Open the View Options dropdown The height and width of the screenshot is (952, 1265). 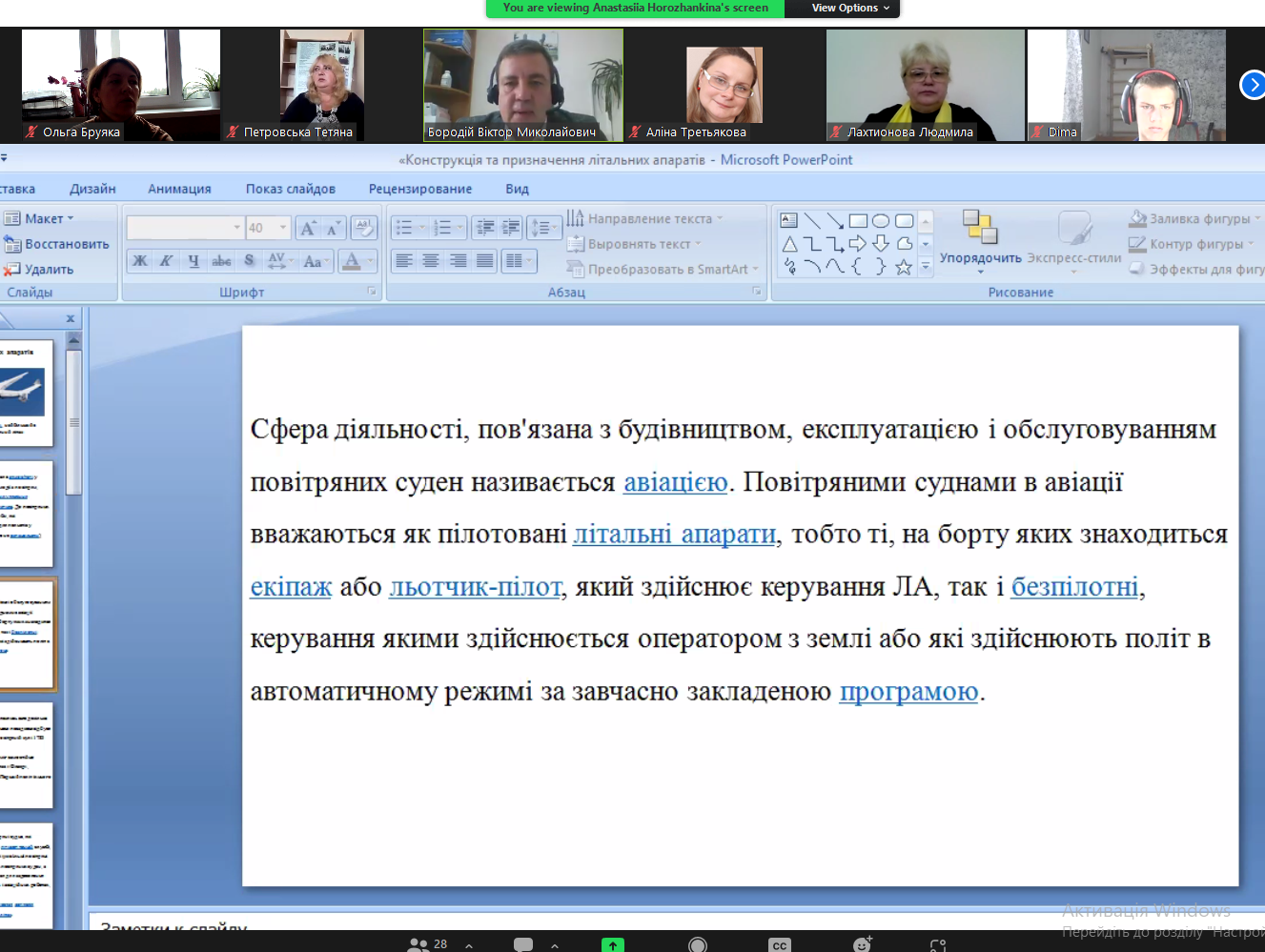(849, 8)
